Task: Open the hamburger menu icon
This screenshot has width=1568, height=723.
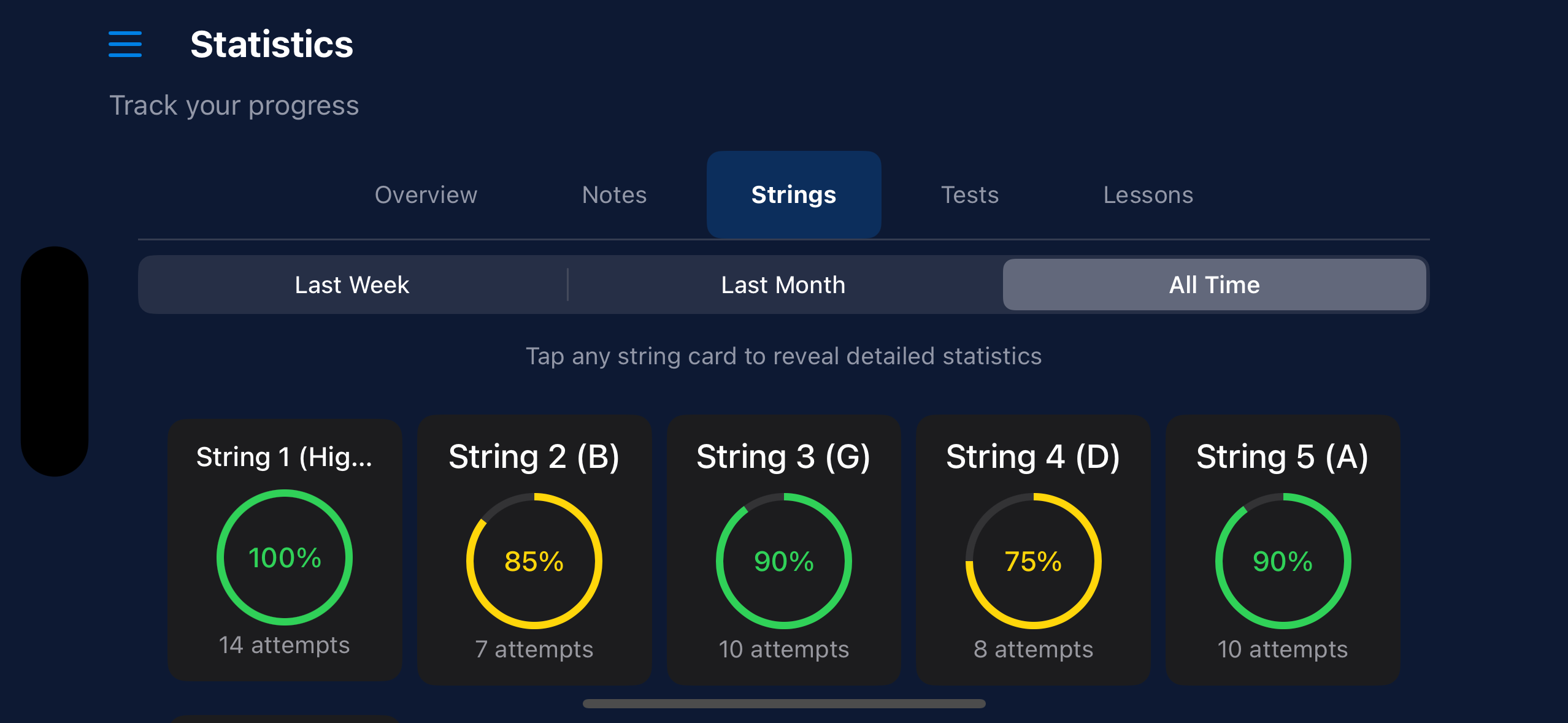Action: 125,44
